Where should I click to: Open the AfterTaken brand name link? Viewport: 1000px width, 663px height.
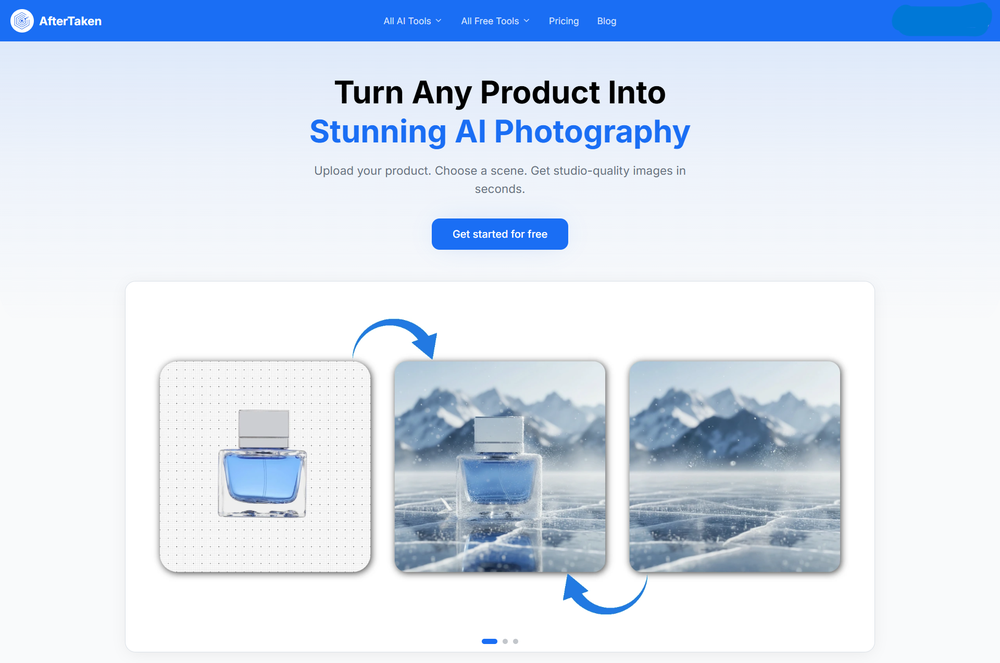[x=70, y=21]
